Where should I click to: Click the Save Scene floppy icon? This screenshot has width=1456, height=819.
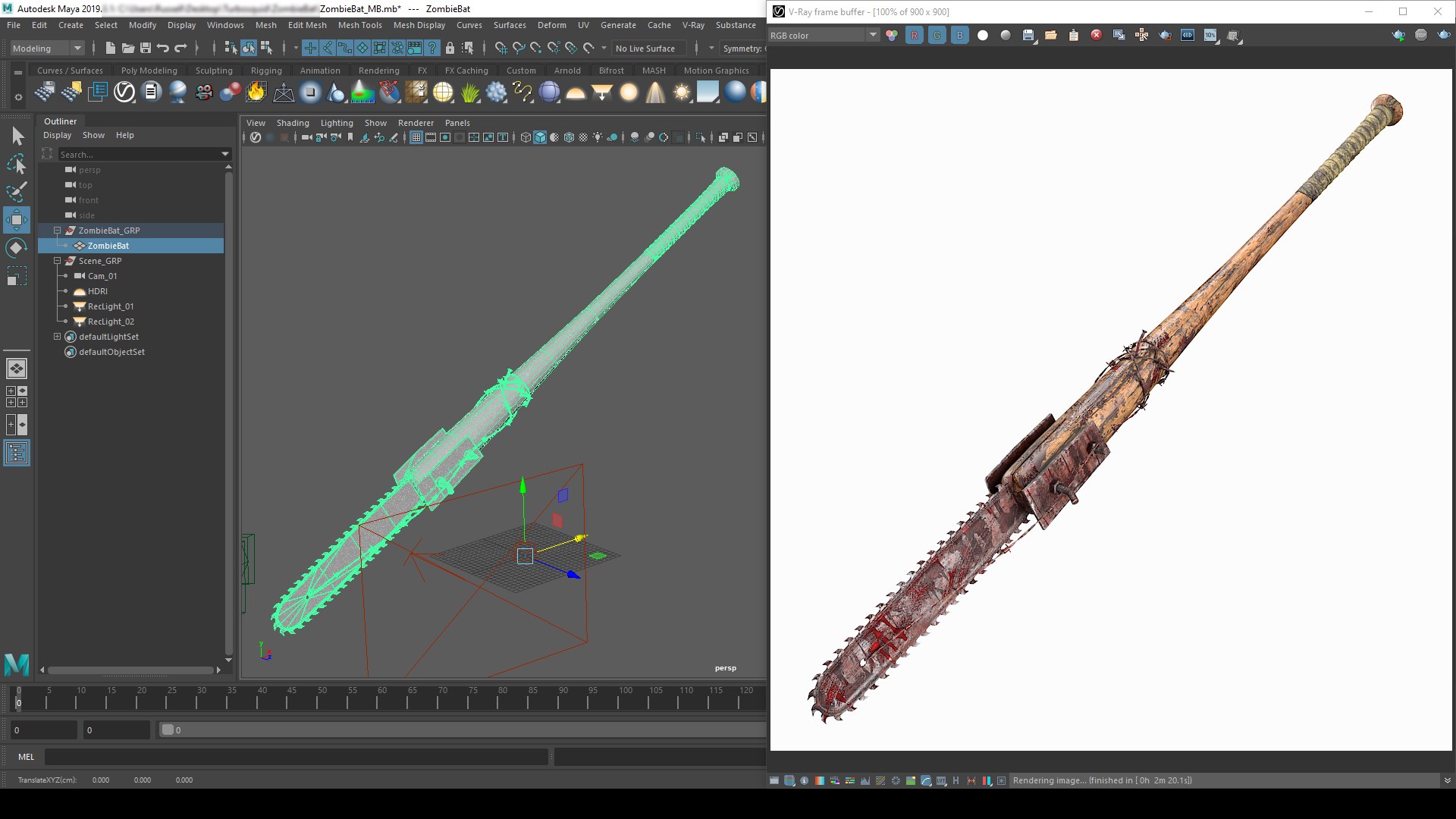[146, 48]
